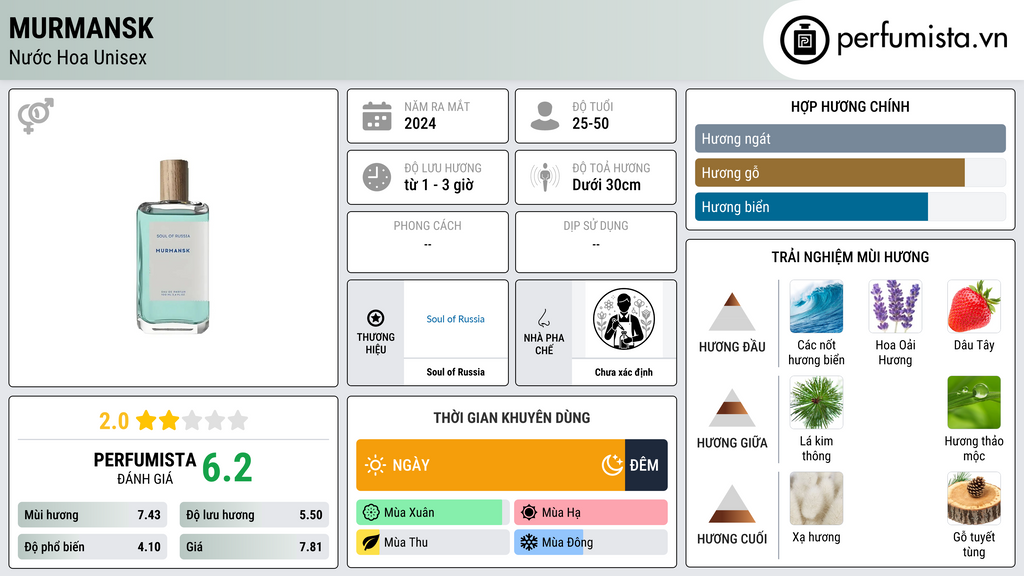Select the Mùa Xuân season bar
The image size is (1024, 576).
tap(432, 513)
